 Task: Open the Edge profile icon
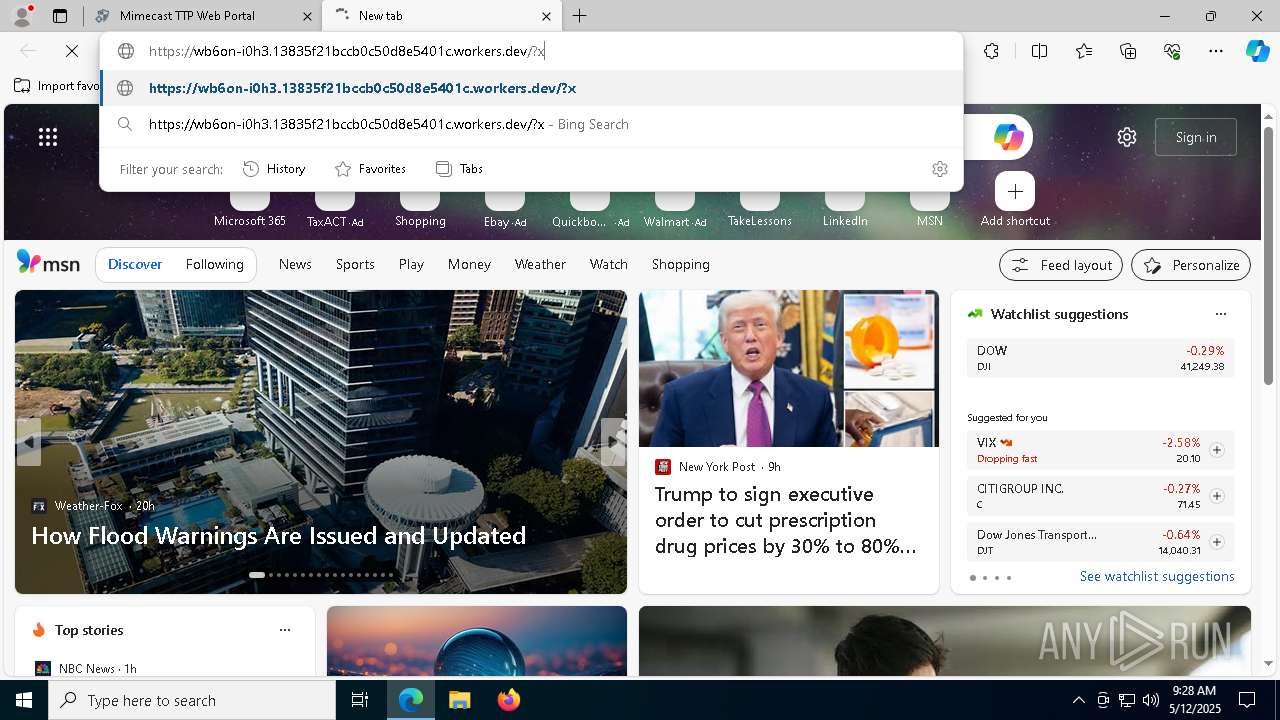pos(22,16)
